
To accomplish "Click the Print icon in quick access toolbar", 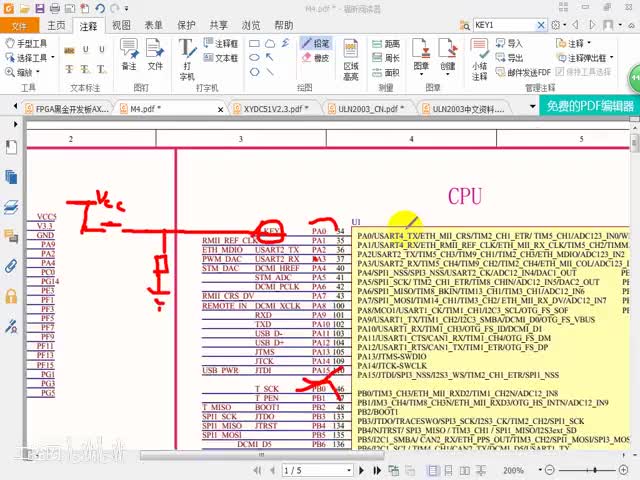I will click(55, 8).
